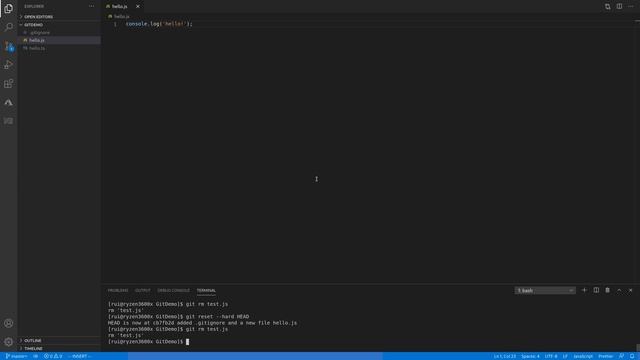Open the 1: bash terminal selector dropdown
The image size is (640, 360).
[x=545, y=291]
